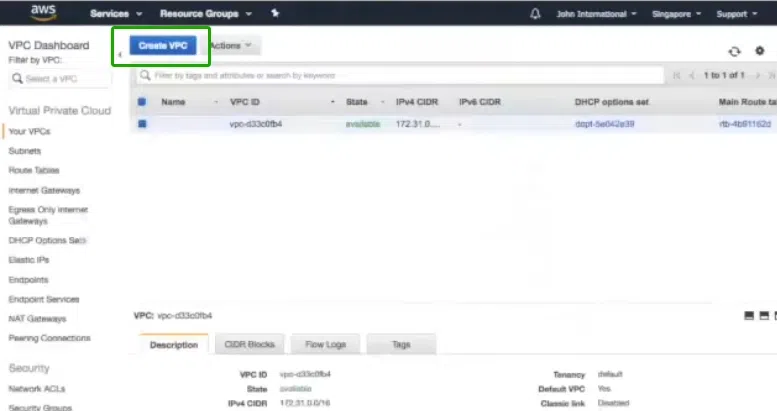Screen dimensions: 777x411
Task: Open the Services dropdown menu
Action: (116, 14)
